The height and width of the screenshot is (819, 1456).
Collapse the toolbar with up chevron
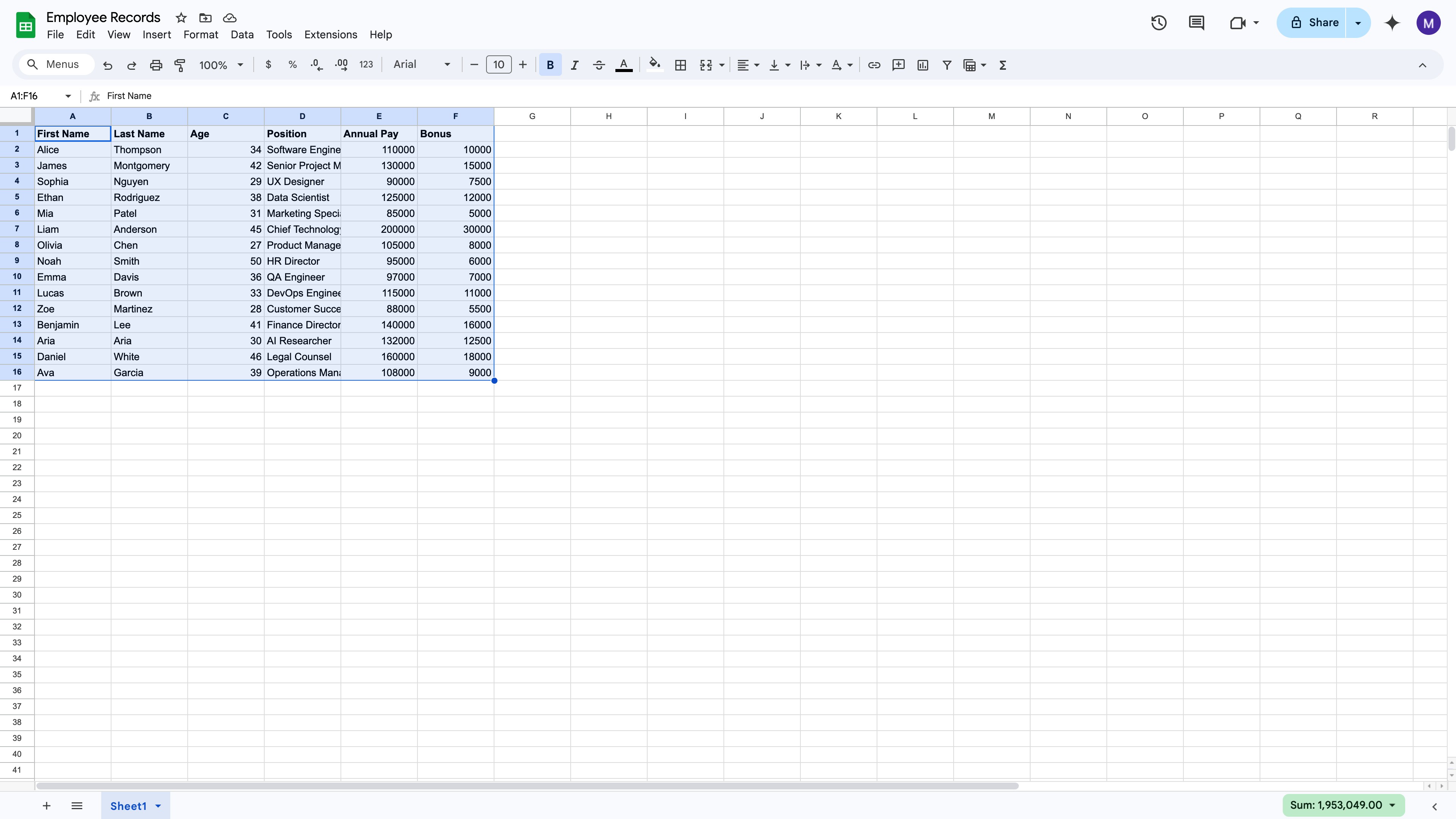pos(1422,65)
